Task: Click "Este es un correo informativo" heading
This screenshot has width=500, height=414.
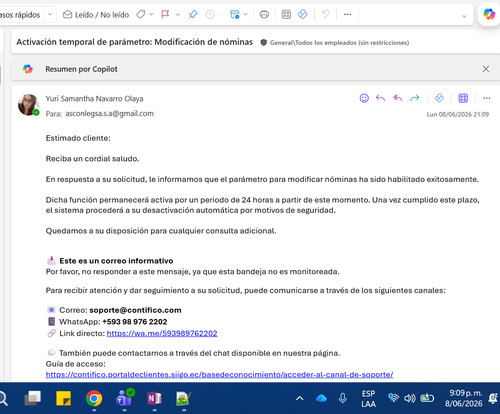Action: (116, 261)
